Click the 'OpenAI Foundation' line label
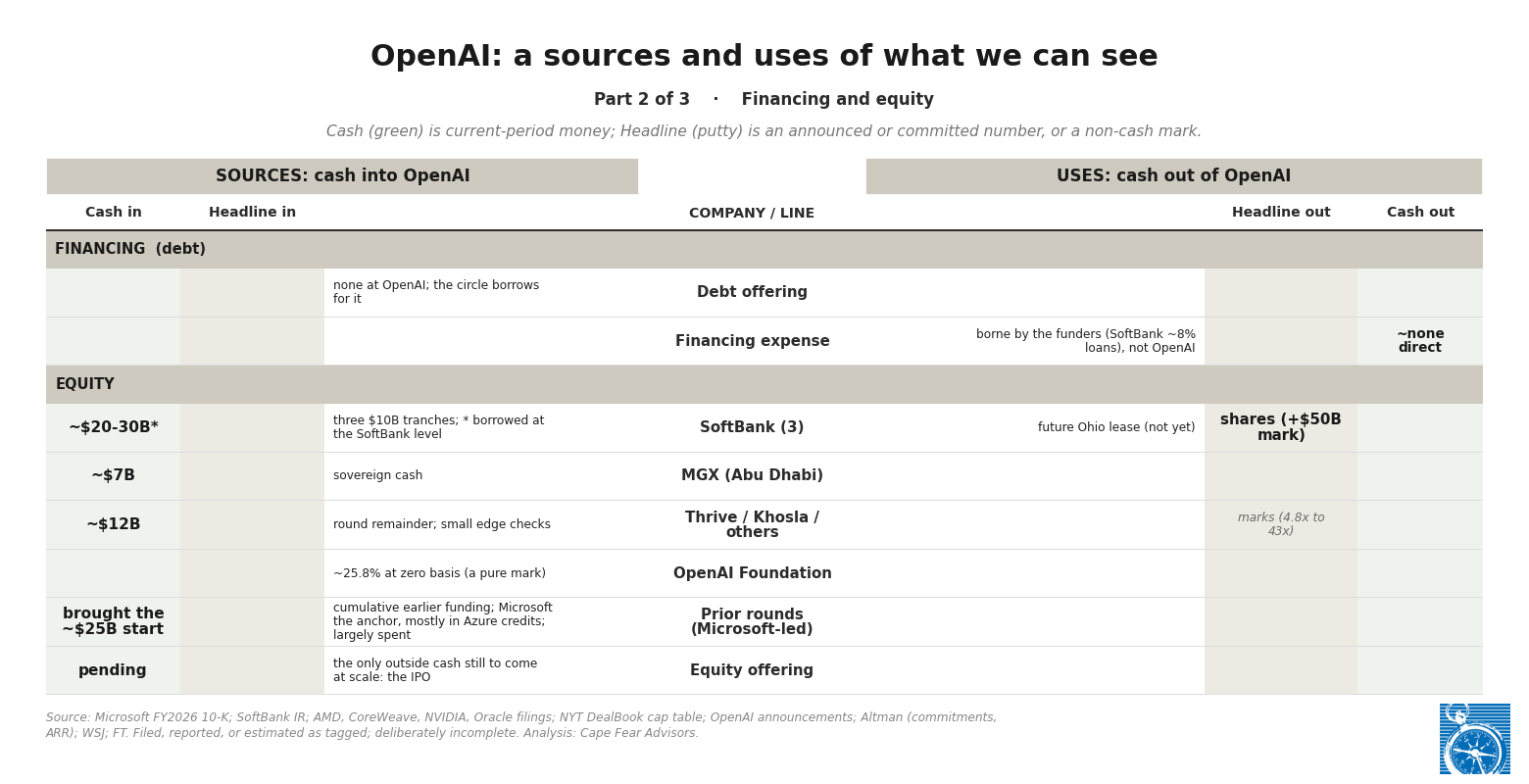Viewport: 1529px width, 784px height. point(752,574)
